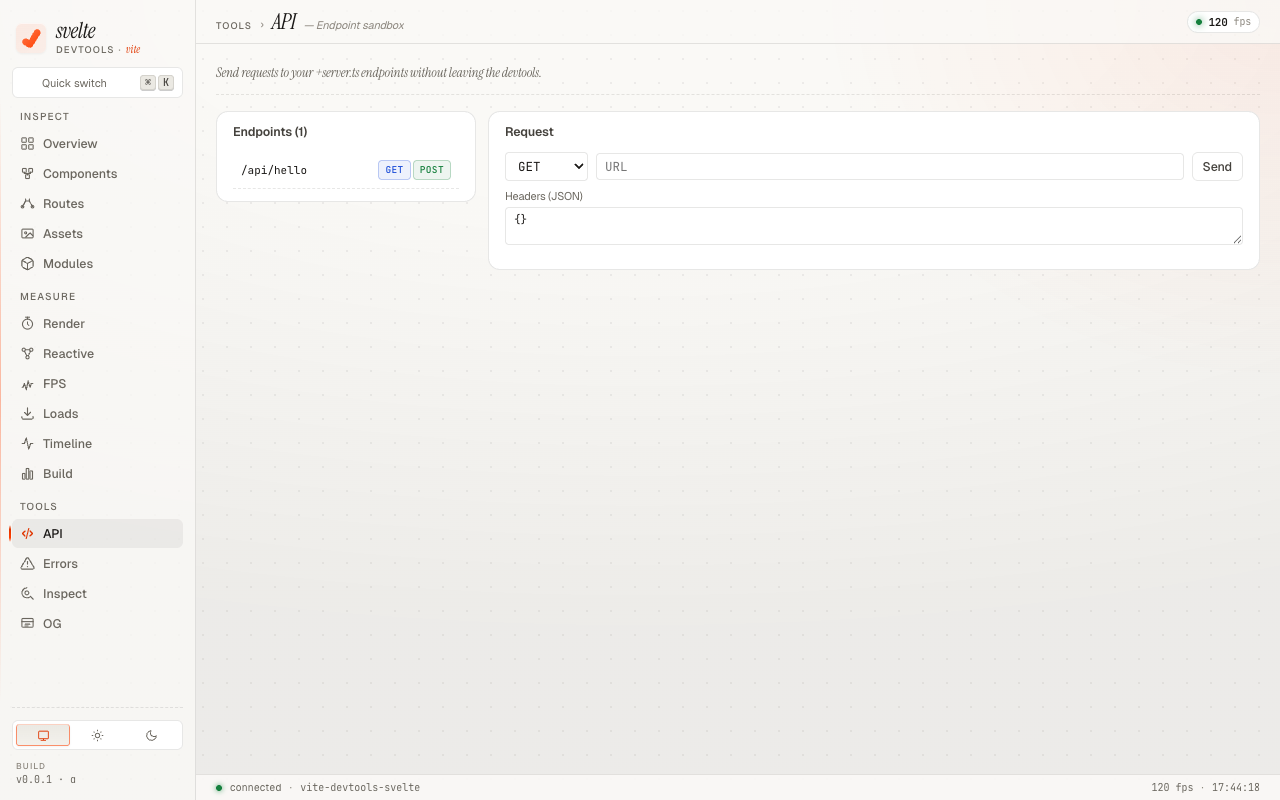The image size is (1280, 800).
Task: Click the build version v0.0.1 text
Action: [46, 779]
